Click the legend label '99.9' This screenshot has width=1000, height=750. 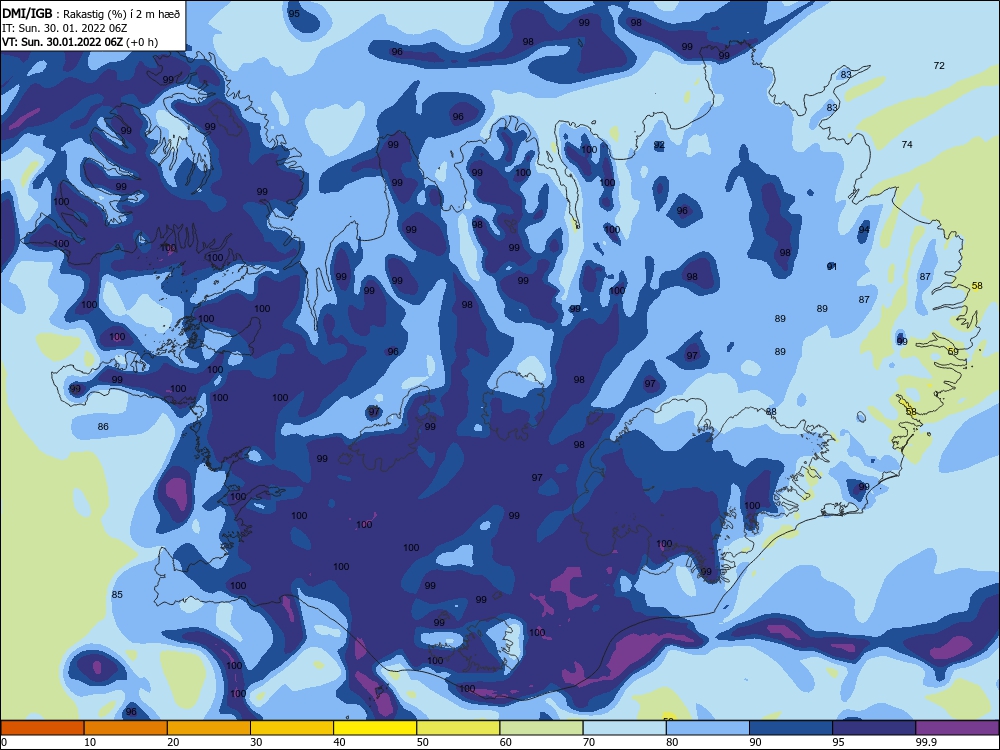pyautogui.click(x=926, y=742)
